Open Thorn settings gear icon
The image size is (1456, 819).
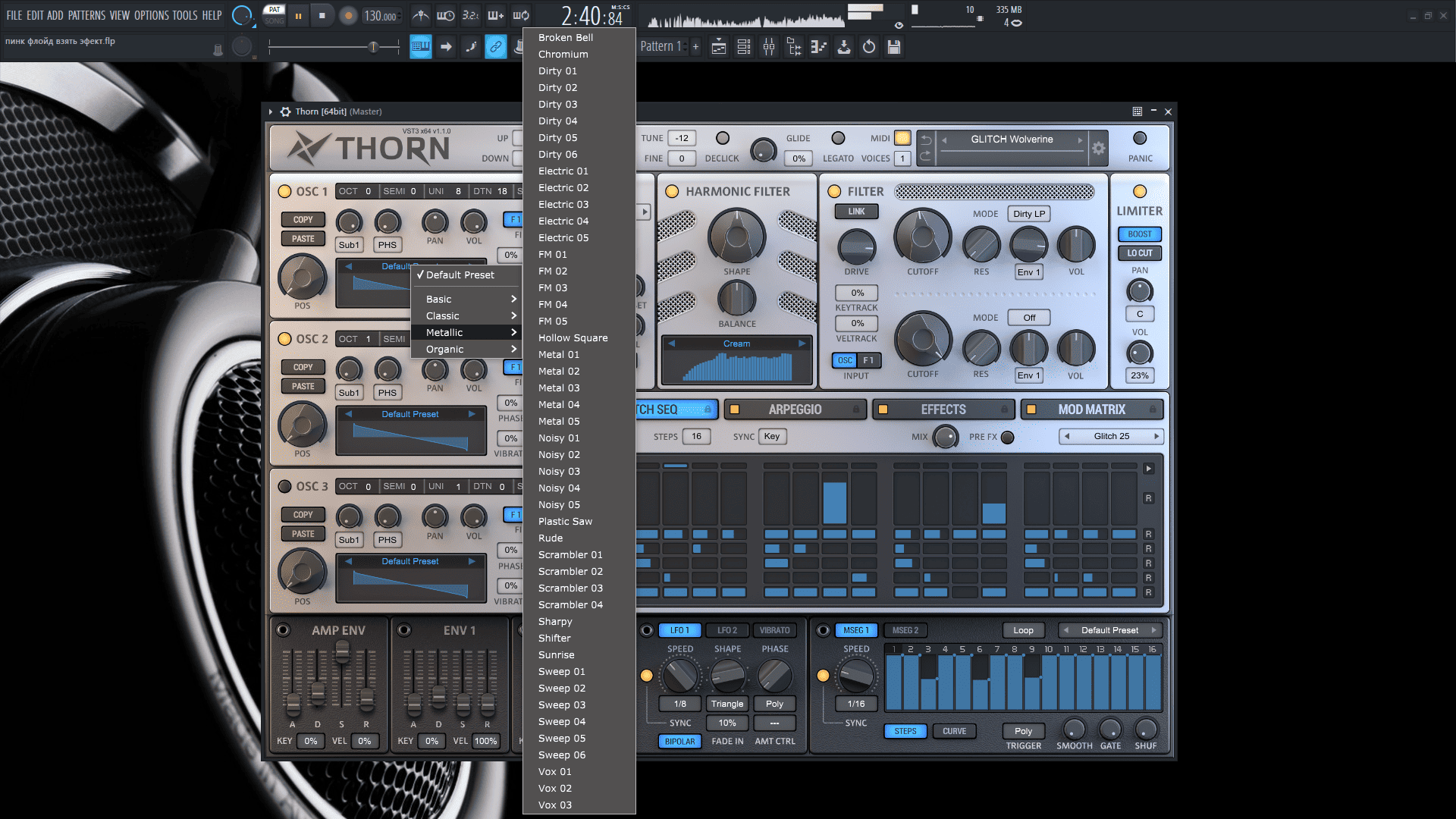click(1098, 149)
